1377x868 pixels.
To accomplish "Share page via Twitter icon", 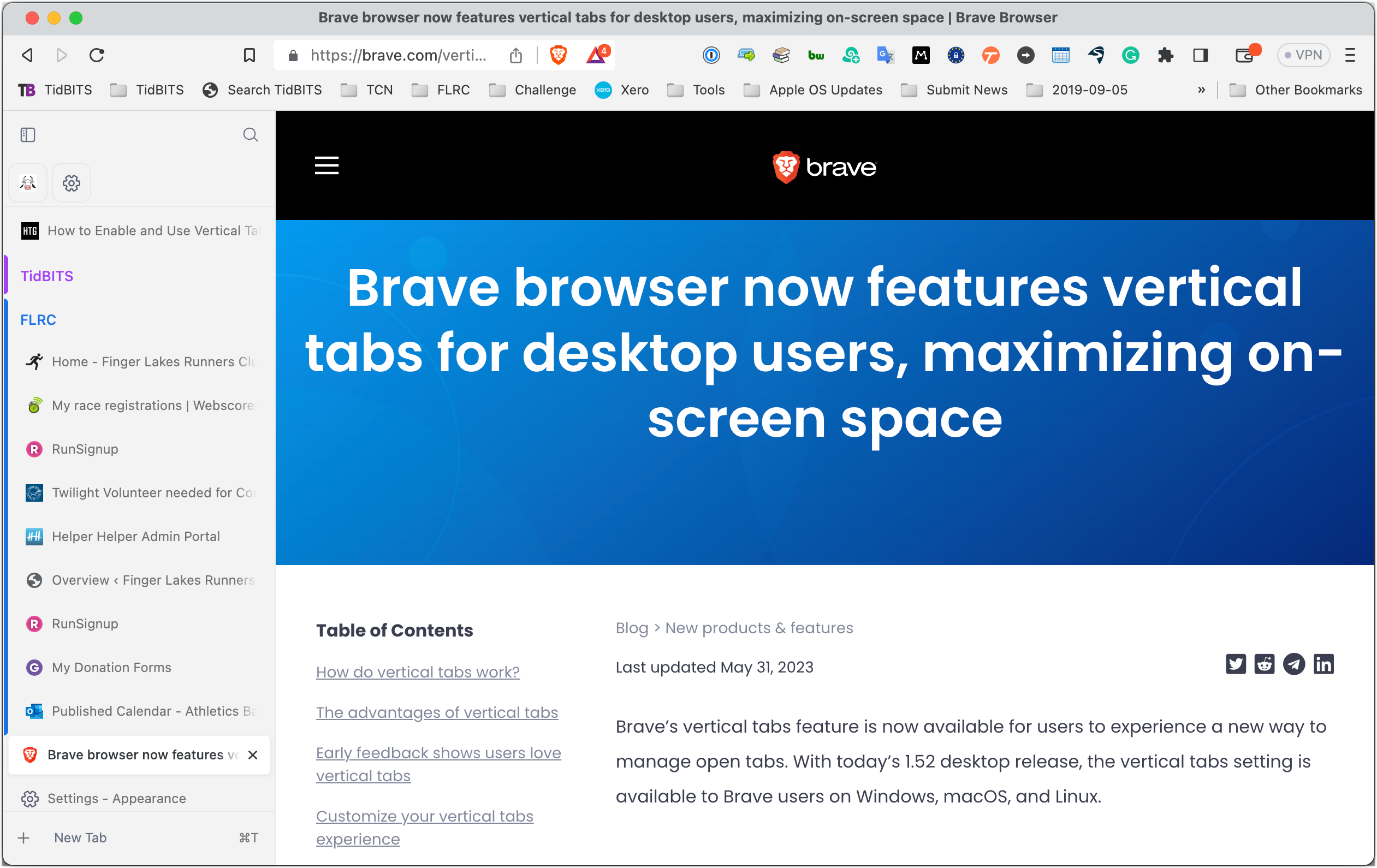I will pyautogui.click(x=1235, y=664).
